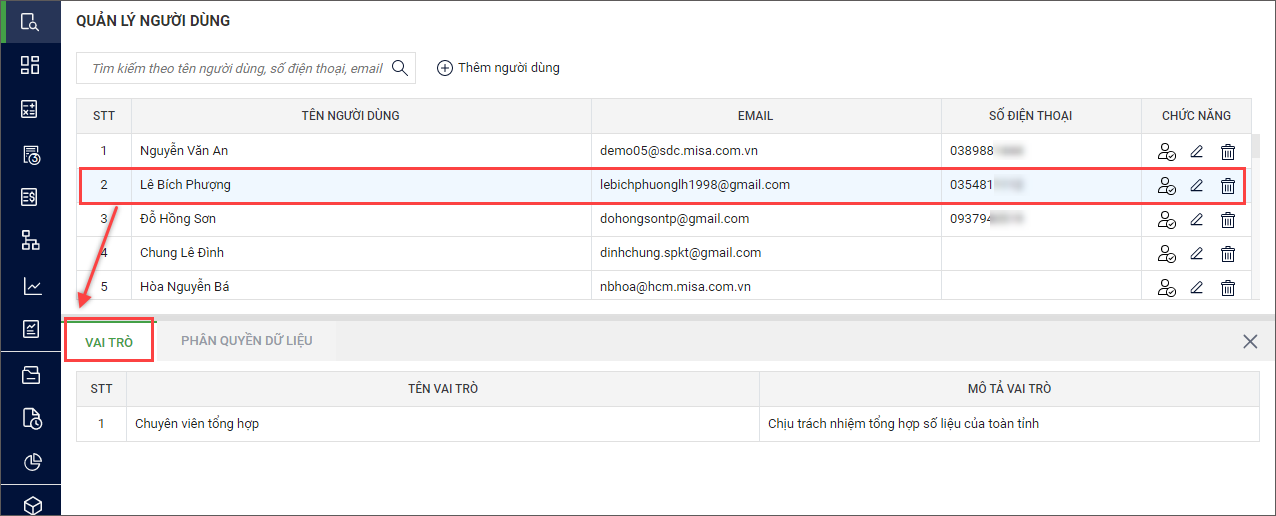Open the organization chart icon in sidebar
Screen dimensions: 1276x516
30,241
